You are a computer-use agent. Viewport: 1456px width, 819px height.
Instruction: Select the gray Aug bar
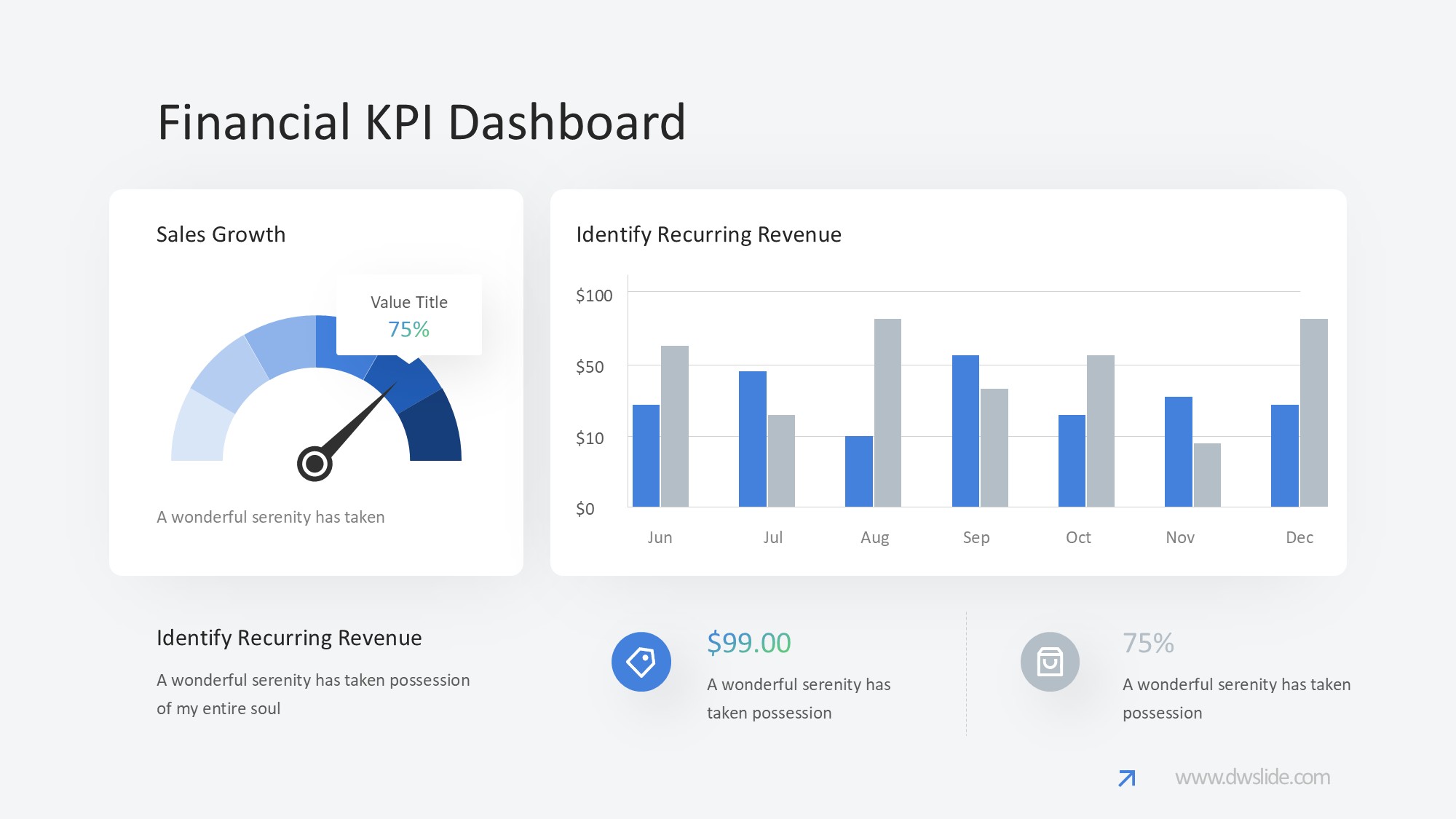coord(887,412)
